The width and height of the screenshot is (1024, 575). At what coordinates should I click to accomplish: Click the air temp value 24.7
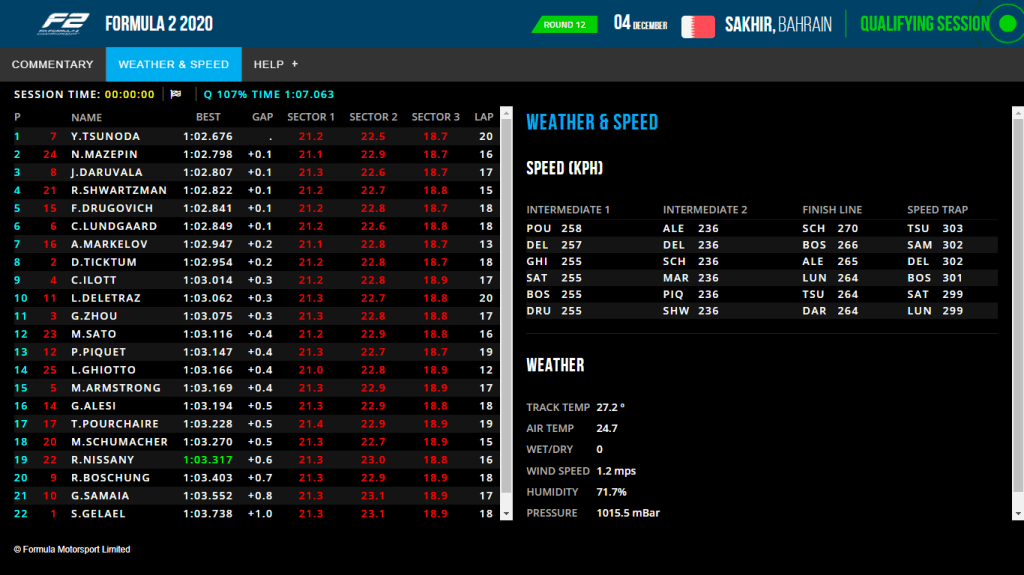(607, 429)
